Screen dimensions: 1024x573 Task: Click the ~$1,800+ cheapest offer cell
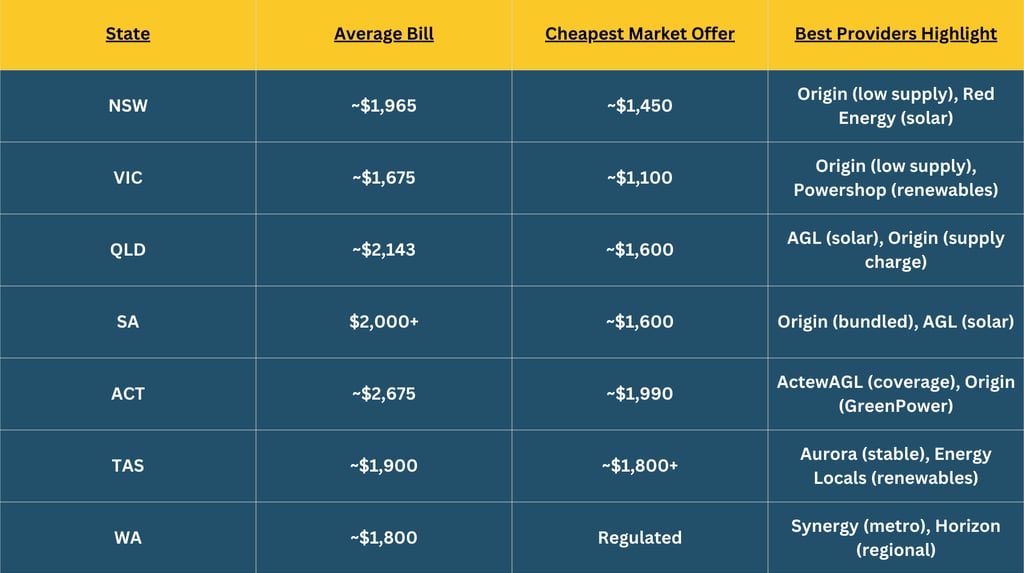click(640, 465)
